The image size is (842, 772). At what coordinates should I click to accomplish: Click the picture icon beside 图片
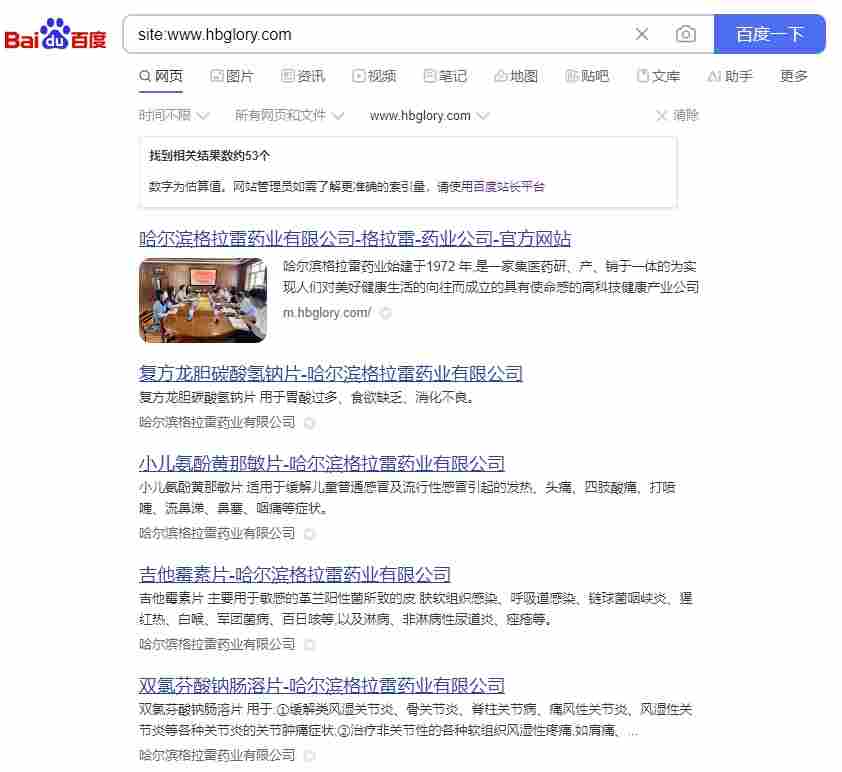(x=217, y=75)
